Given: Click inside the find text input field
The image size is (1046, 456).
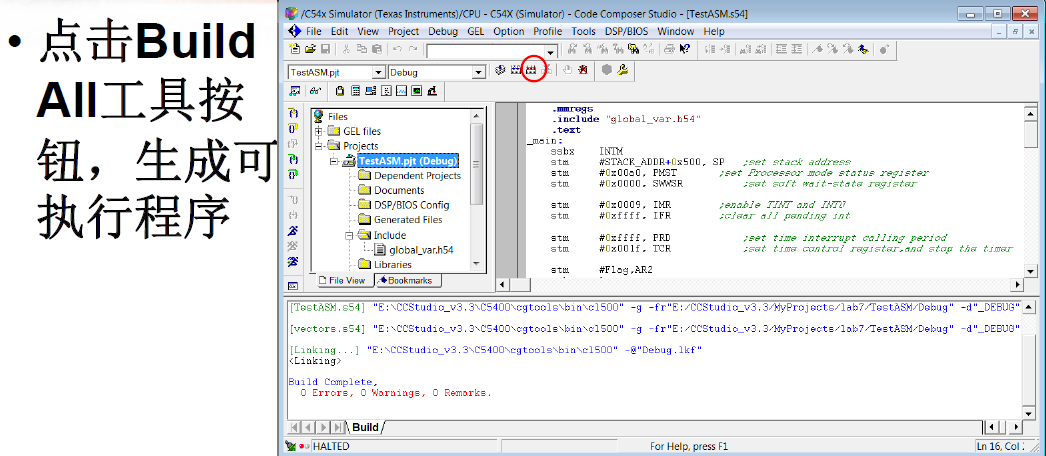Looking at the screenshot, I should 485,52.
